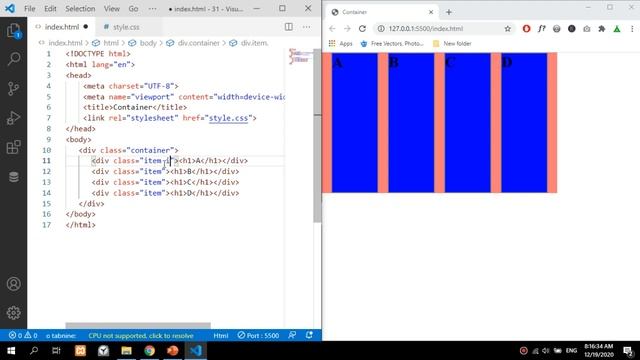This screenshot has width=640, height=360.
Task: Click the Chrome address bar URL
Action: click(x=426, y=29)
